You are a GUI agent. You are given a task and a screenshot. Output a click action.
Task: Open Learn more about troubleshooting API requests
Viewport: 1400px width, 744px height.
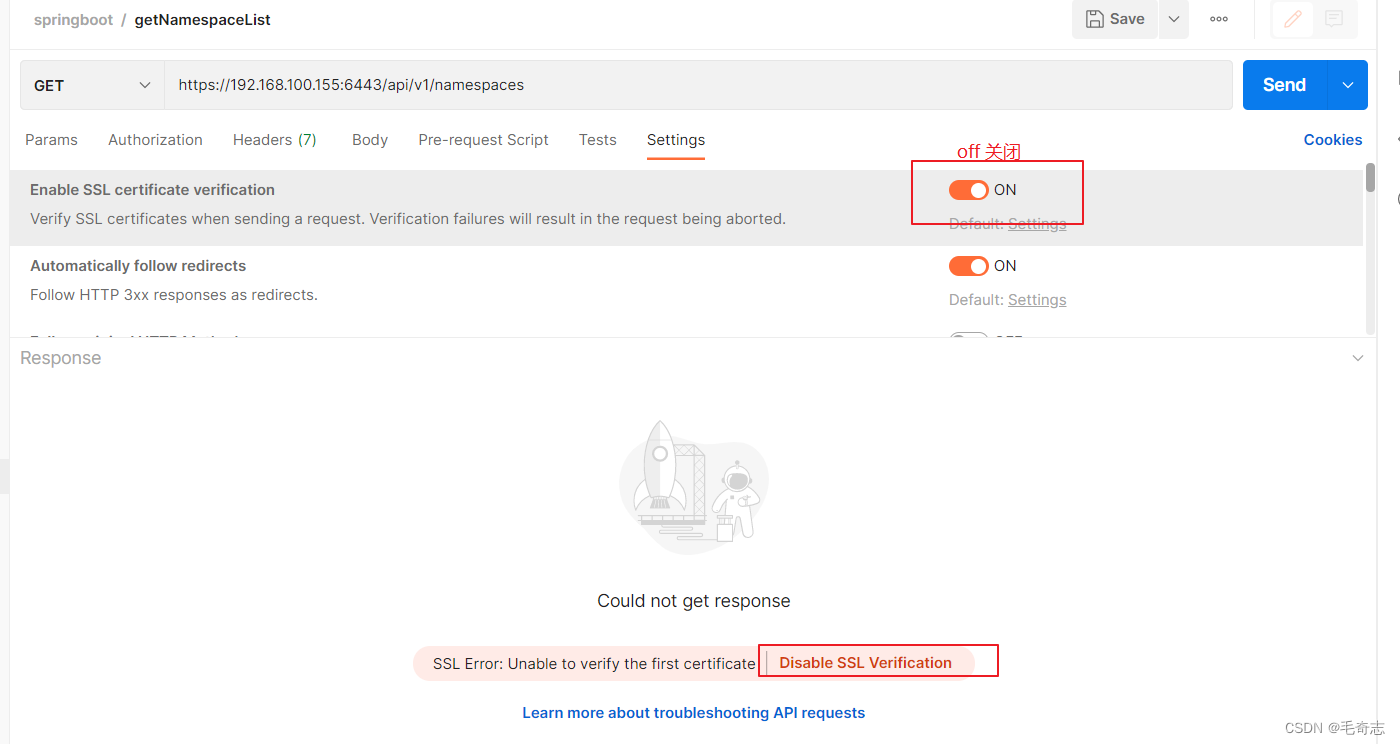pos(694,713)
